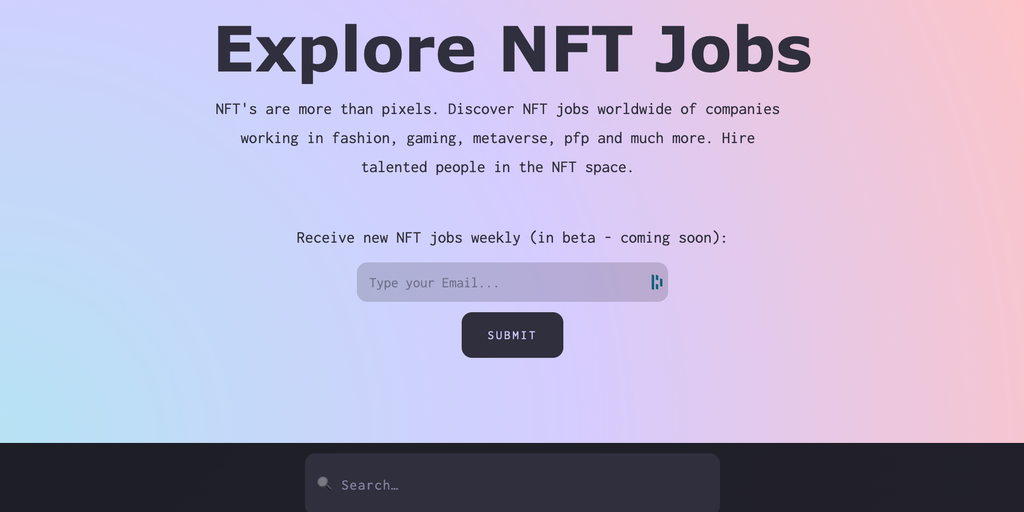Focus the "Type your Email..." input field
Screen dimensions: 1024x512
pos(500,282)
